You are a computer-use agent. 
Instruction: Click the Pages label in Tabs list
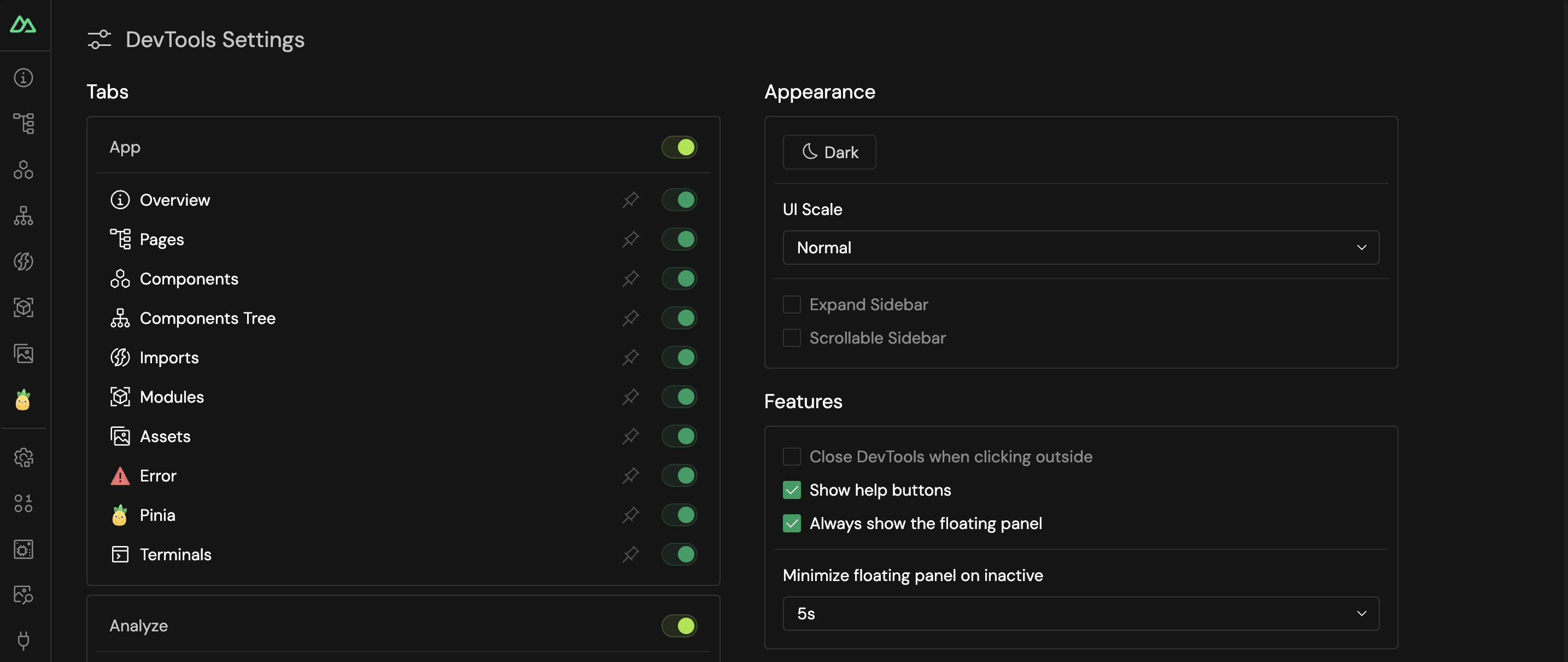(x=162, y=239)
